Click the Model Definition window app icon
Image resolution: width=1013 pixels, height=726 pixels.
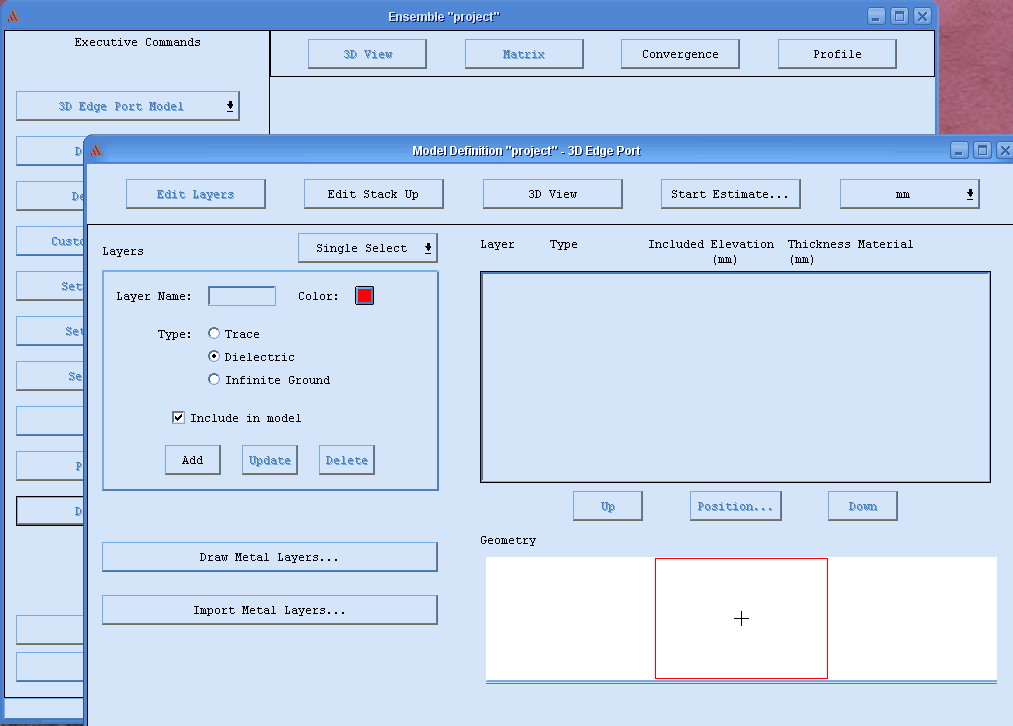point(96,150)
